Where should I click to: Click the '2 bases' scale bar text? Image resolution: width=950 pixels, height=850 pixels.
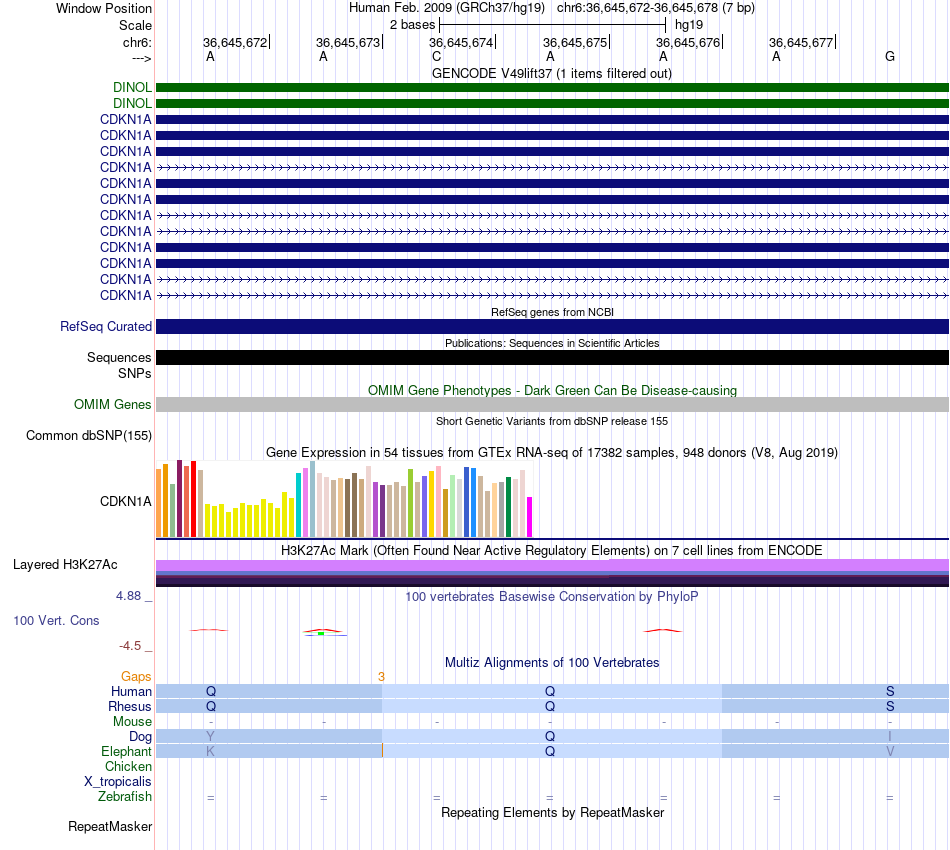point(413,25)
